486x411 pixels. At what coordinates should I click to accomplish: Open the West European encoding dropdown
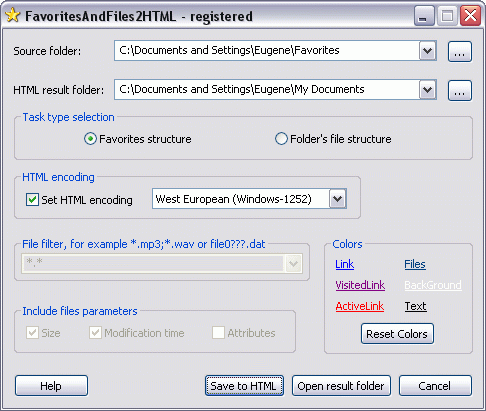tap(338, 199)
